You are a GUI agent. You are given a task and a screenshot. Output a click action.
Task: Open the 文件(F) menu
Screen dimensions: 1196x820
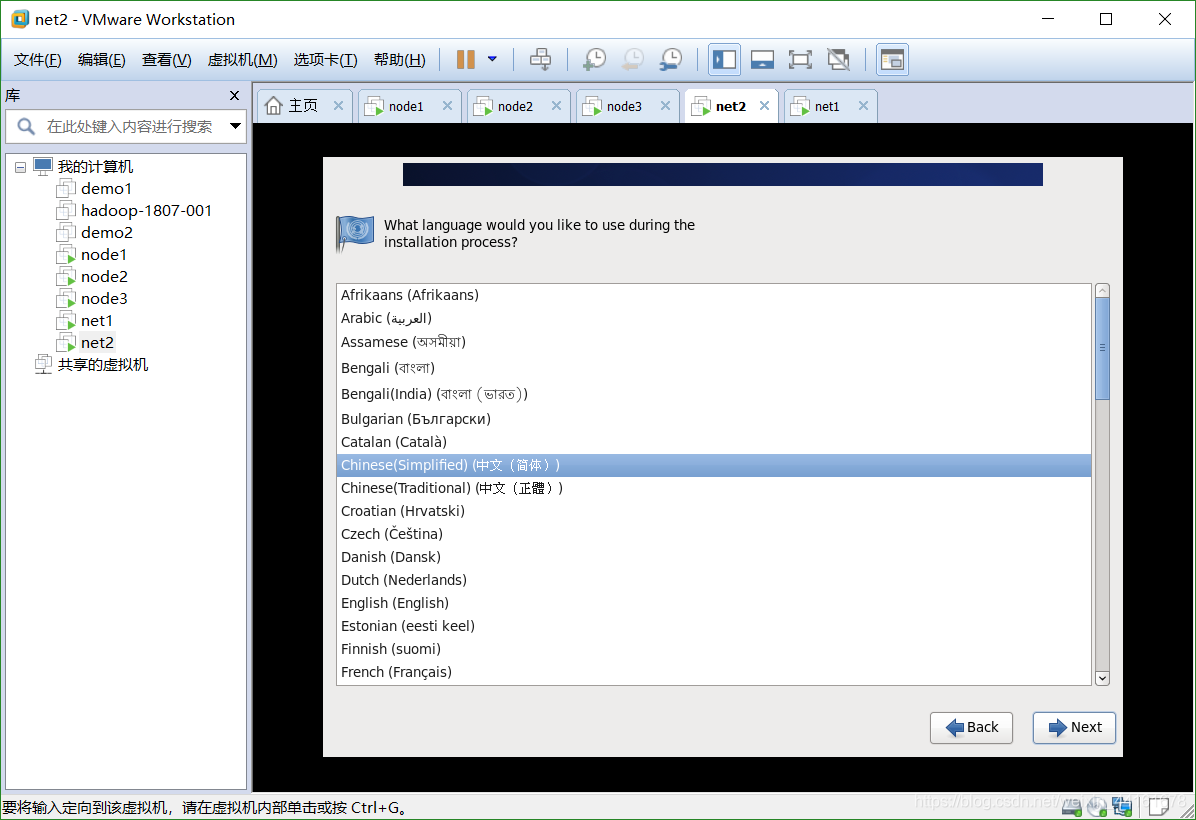tap(37, 59)
